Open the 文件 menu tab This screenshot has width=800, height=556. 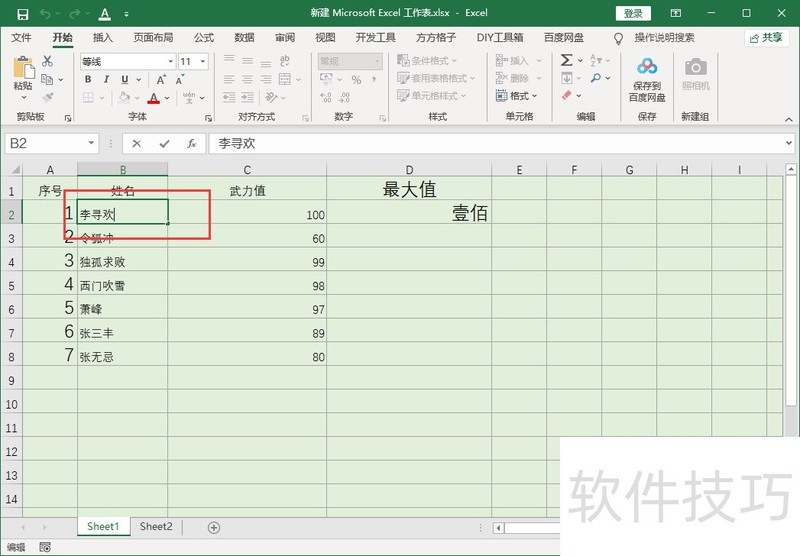pos(21,37)
